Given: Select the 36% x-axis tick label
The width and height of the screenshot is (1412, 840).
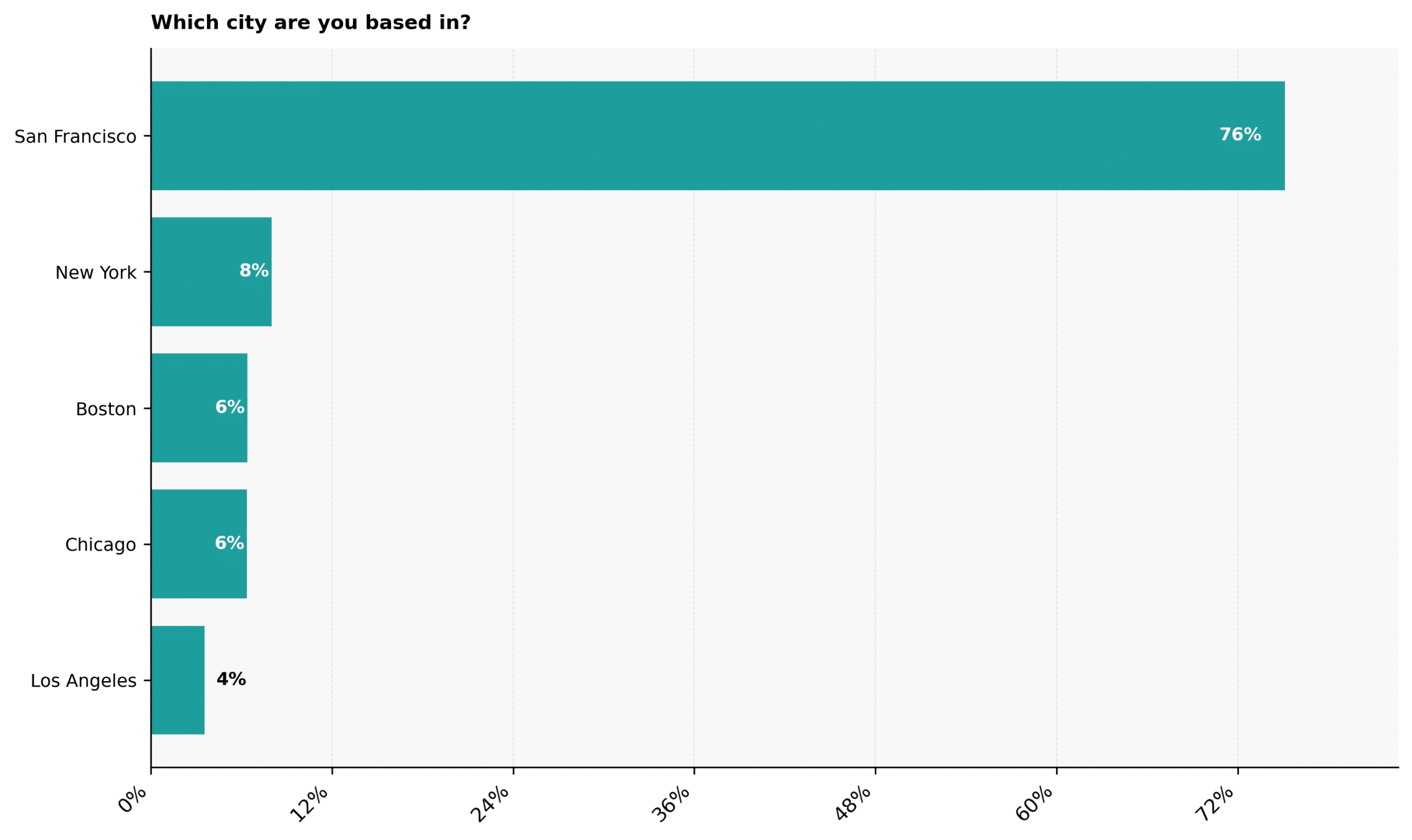Looking at the screenshot, I should [671, 804].
